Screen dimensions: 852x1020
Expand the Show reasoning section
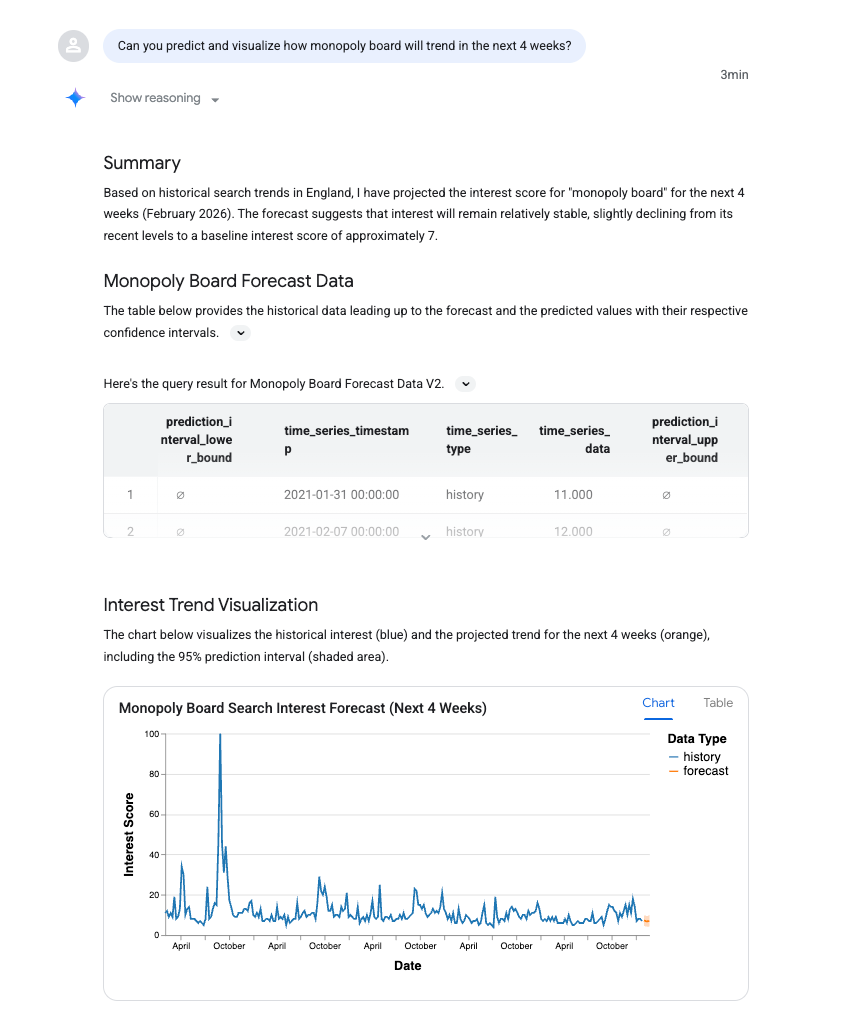pos(165,98)
